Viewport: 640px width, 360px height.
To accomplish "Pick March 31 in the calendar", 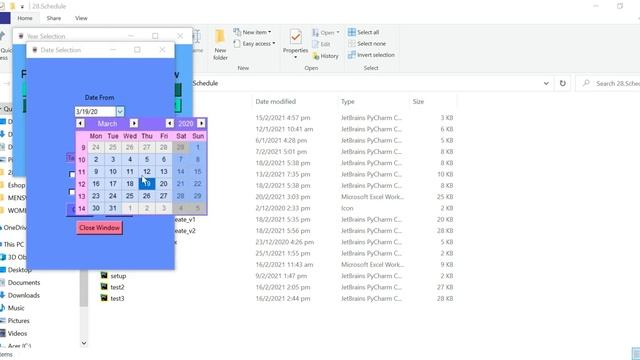I will tap(113, 208).
